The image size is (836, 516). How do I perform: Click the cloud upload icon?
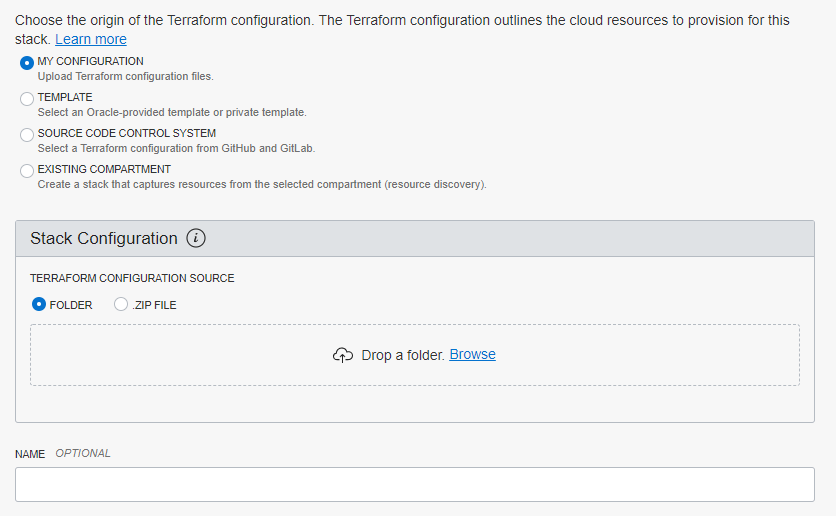pos(343,355)
